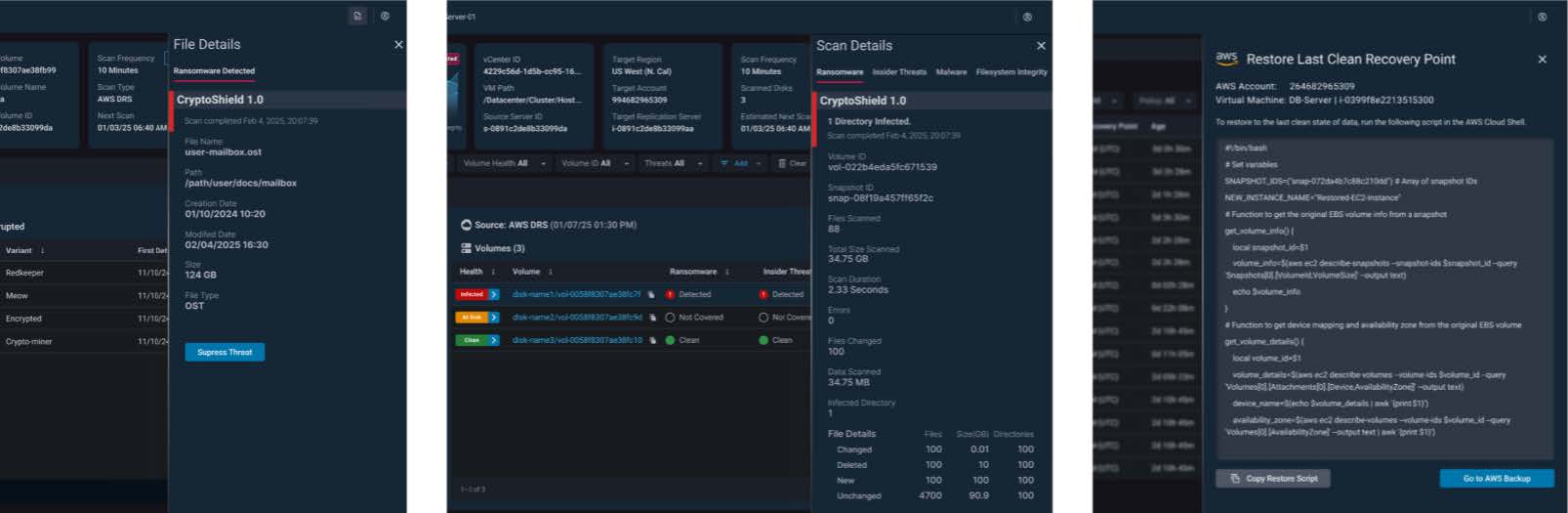Image resolution: width=1568 pixels, height=513 pixels.
Task: Click the Not Covered ransomware status circle
Action: click(x=670, y=318)
